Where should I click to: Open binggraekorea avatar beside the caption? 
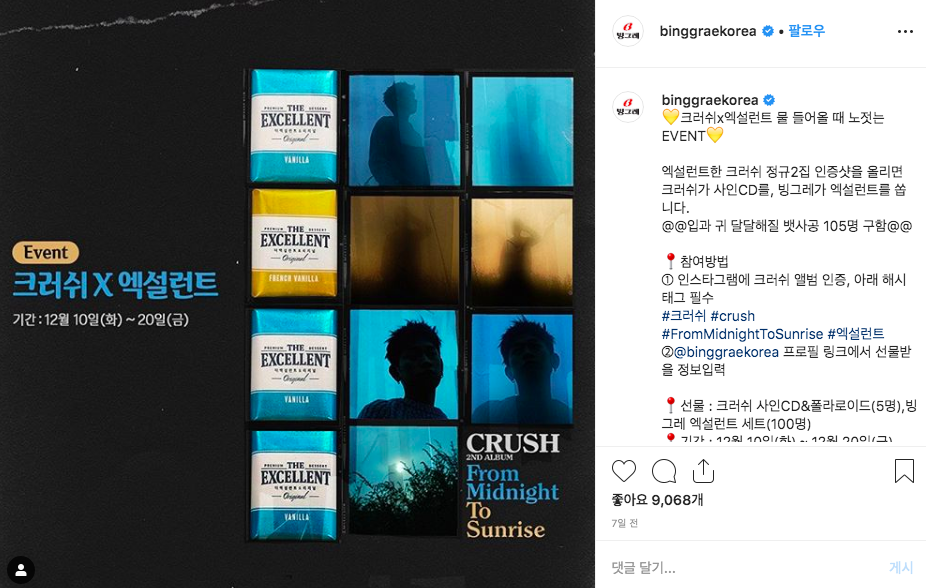pos(628,107)
